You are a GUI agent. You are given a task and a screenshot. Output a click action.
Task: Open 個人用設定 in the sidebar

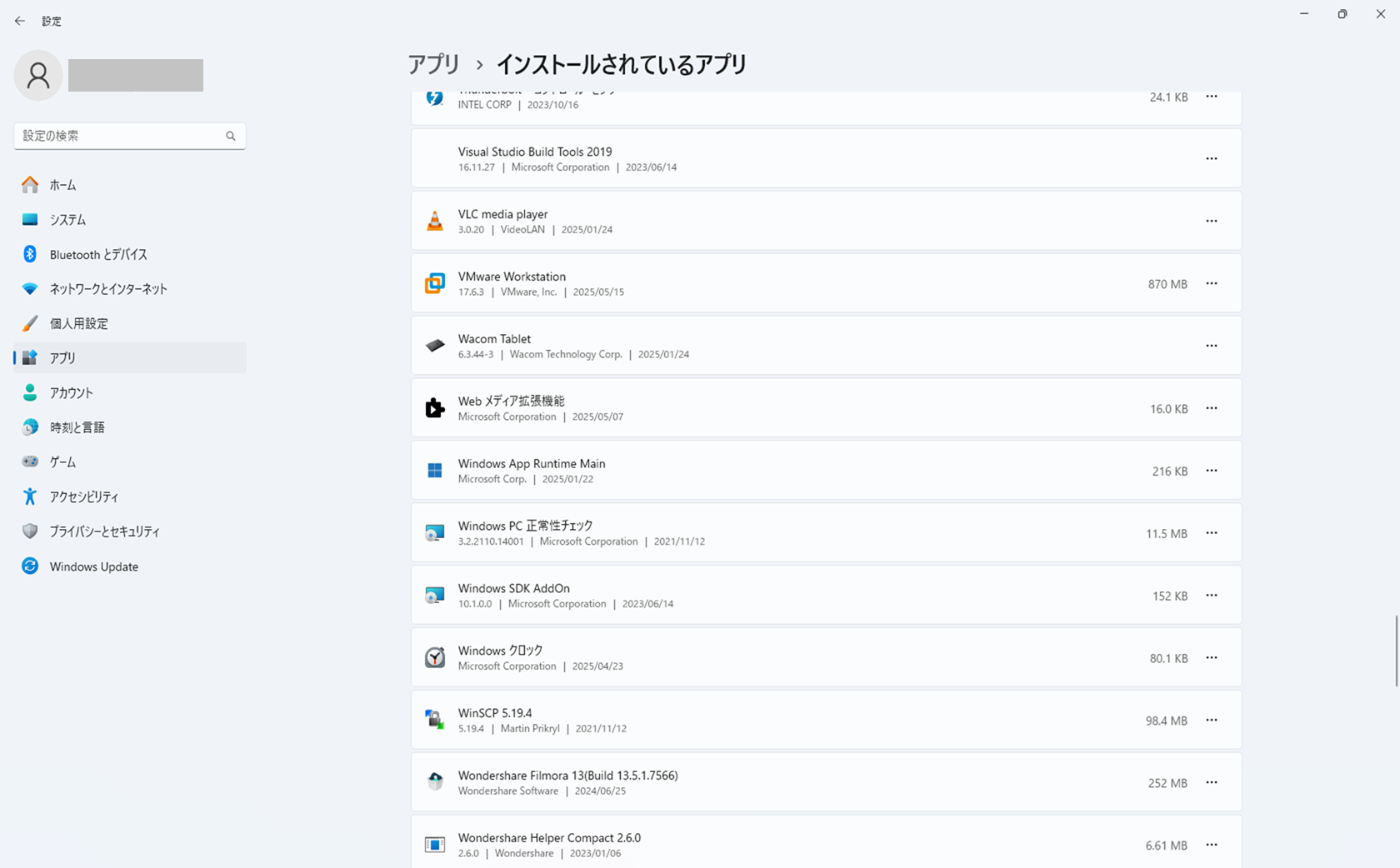130,323
